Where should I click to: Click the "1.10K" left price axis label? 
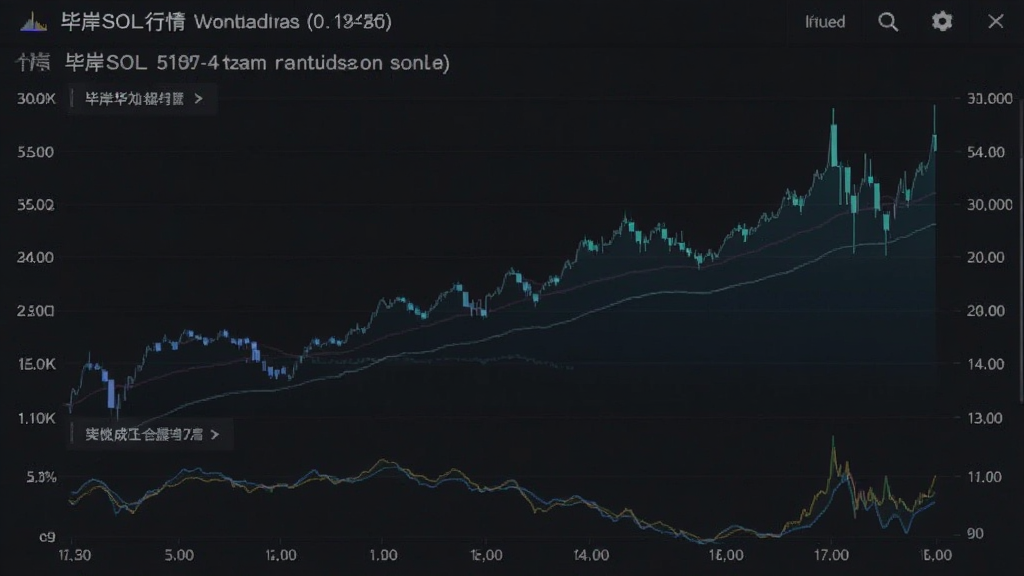37,418
